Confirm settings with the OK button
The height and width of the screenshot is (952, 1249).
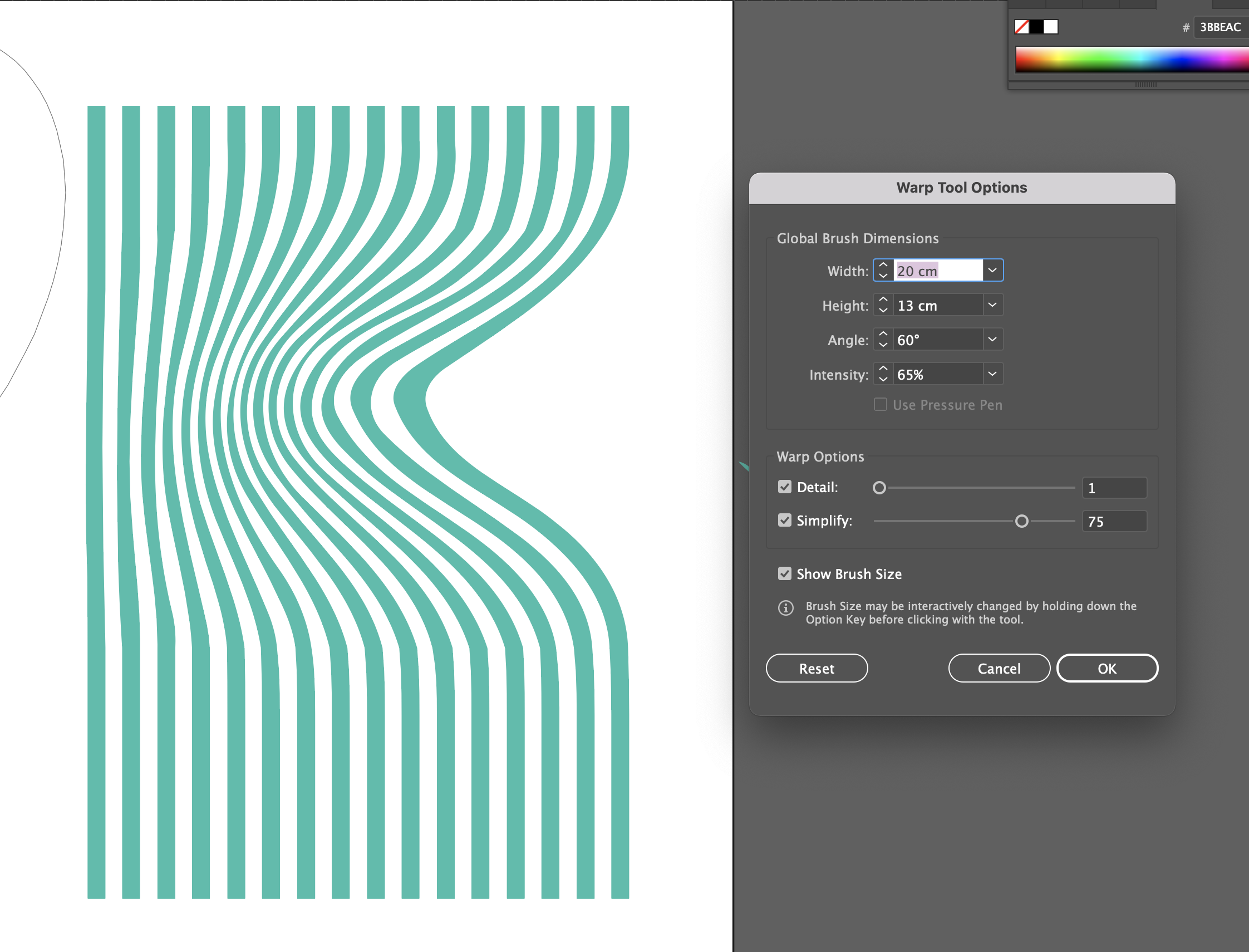(1107, 668)
